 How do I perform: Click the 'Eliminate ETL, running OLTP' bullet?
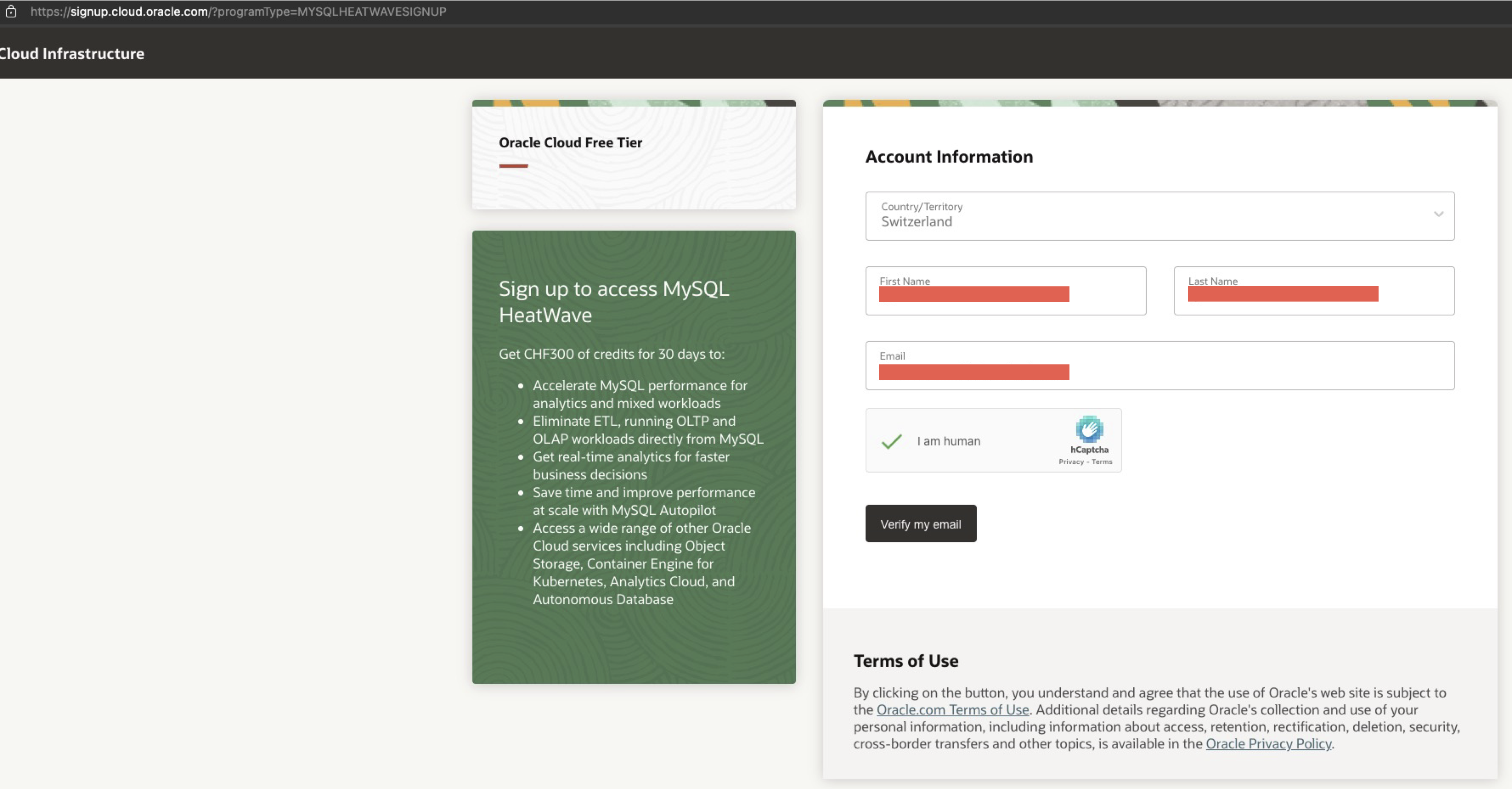pos(648,430)
